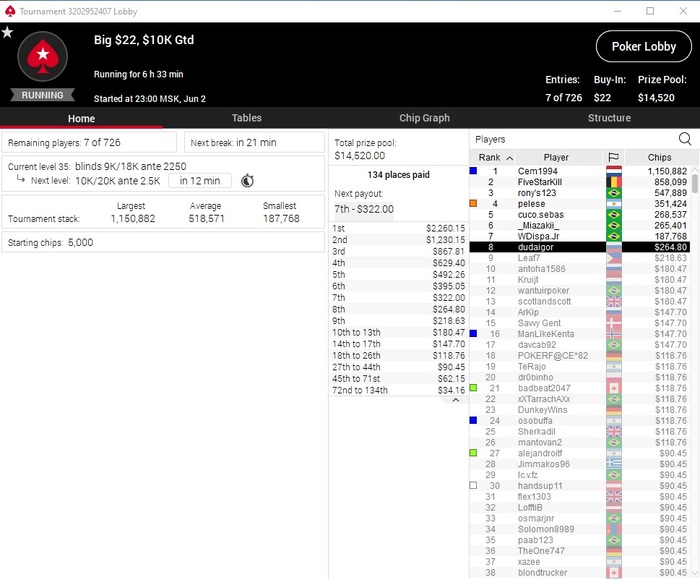Sort players by the Rank column header

click(x=492, y=157)
